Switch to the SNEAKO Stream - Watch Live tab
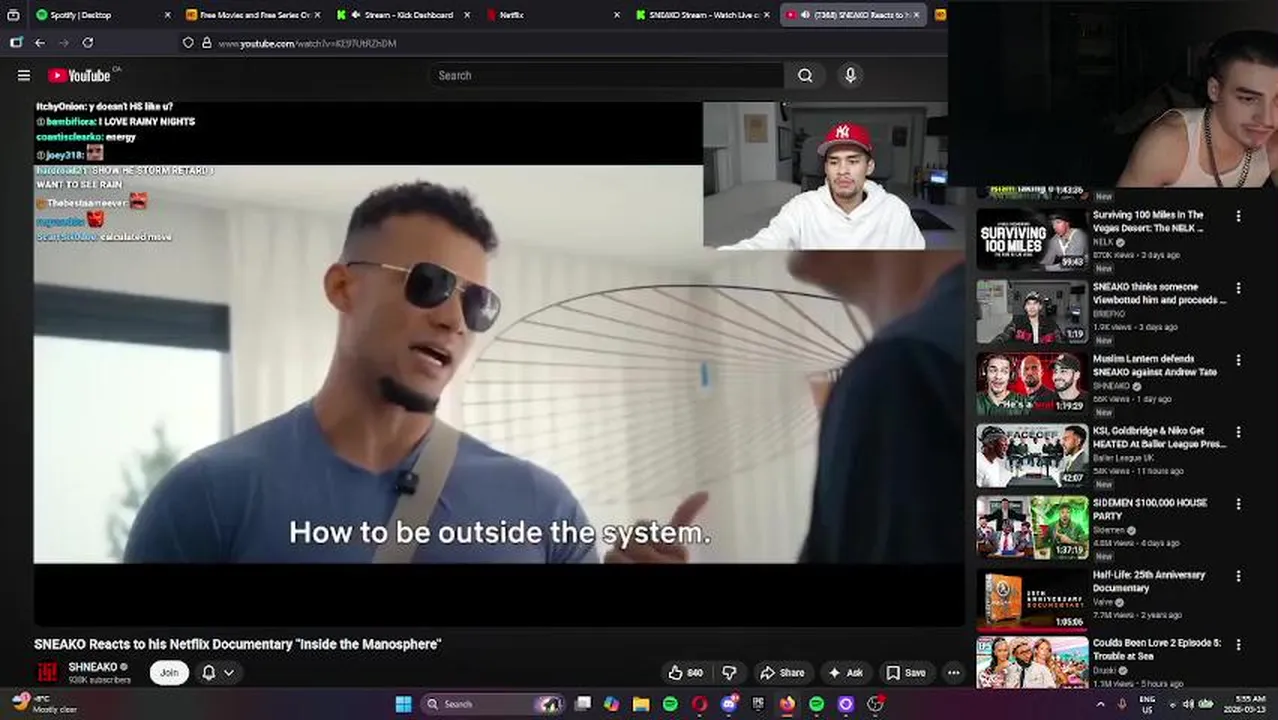The width and height of the screenshot is (1278, 720). 703,15
